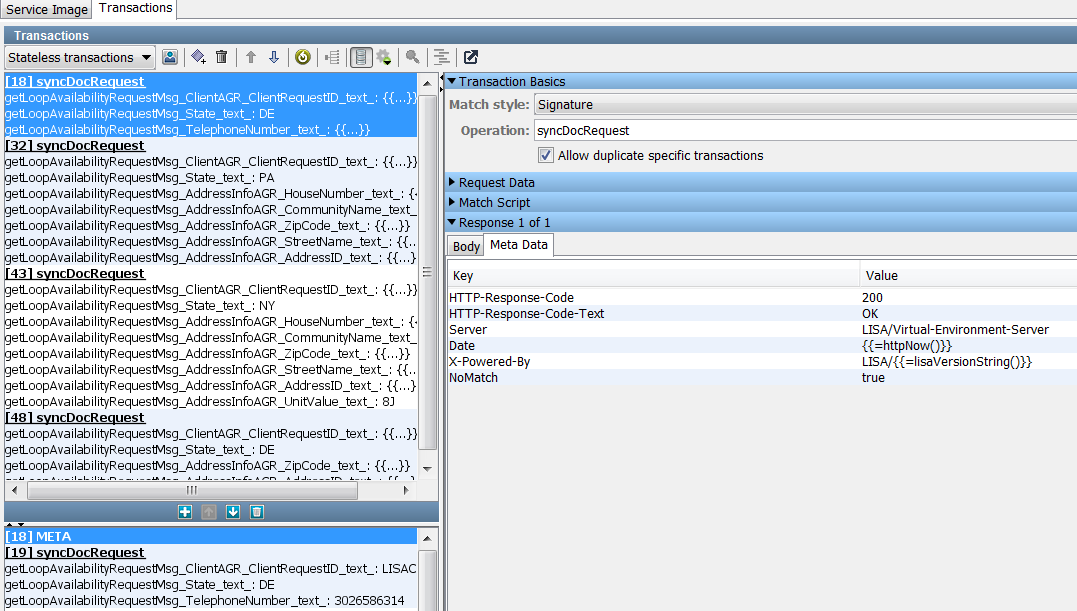Click the green circular refresh icon

pos(302,58)
